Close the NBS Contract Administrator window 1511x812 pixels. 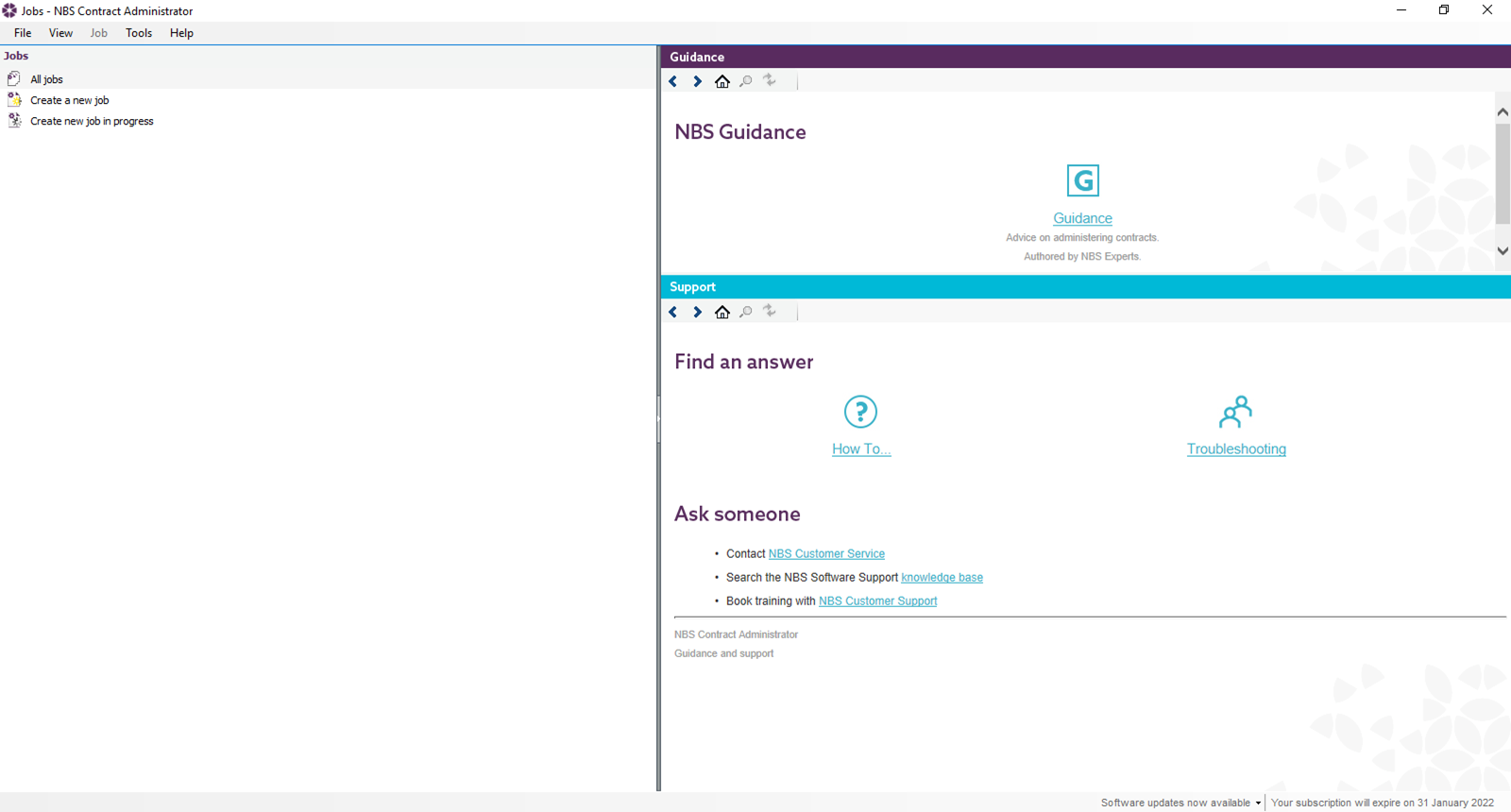tap(1487, 10)
